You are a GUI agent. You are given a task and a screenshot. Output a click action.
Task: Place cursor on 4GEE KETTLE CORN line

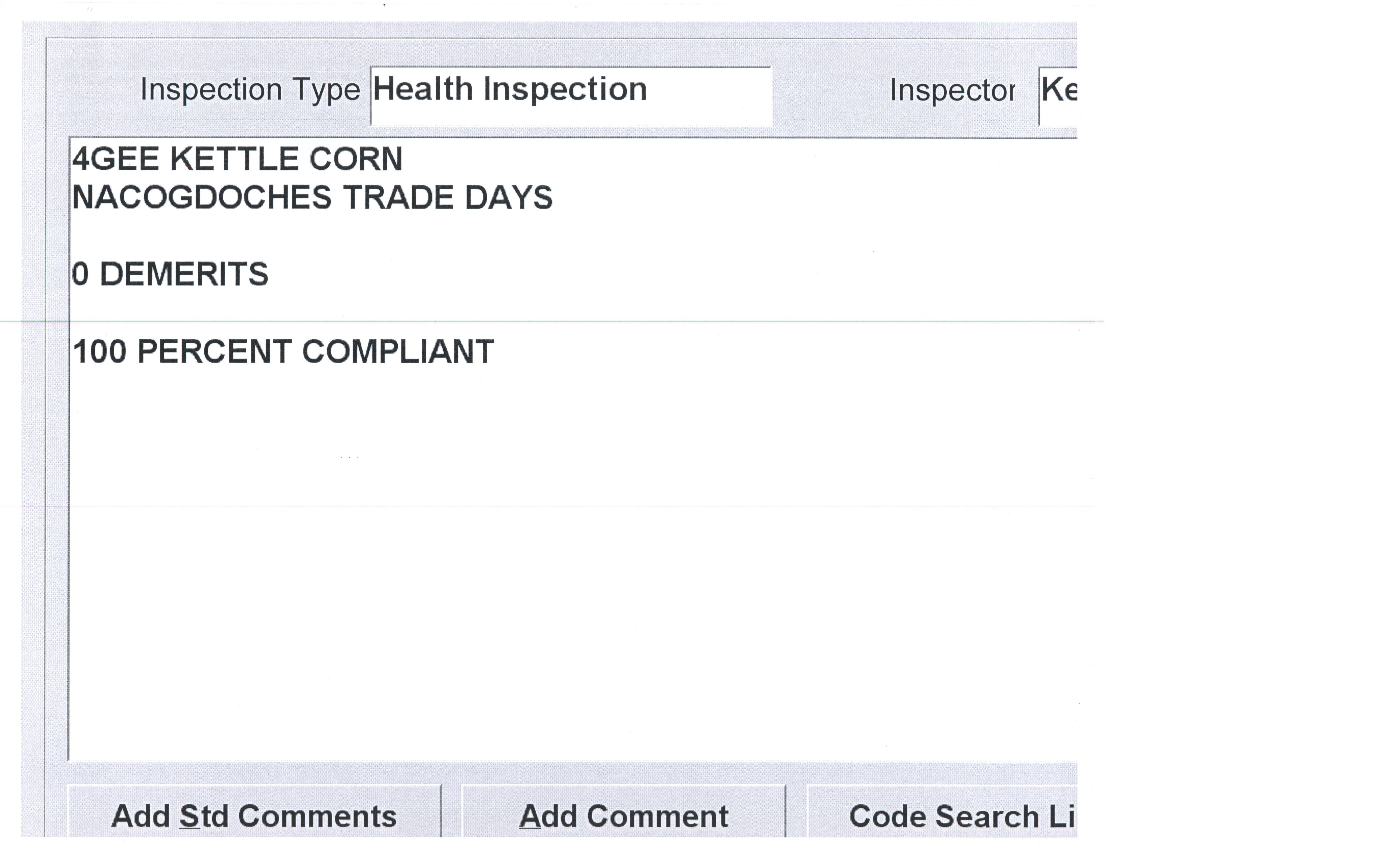(x=237, y=159)
